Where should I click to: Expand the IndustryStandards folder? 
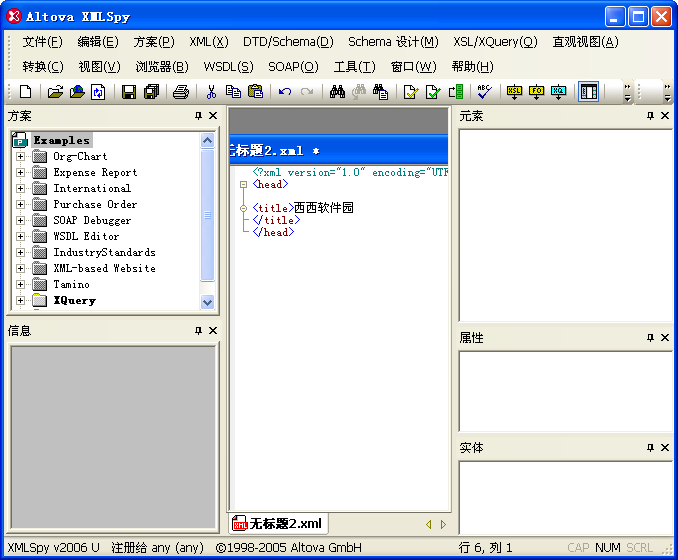pos(20,253)
